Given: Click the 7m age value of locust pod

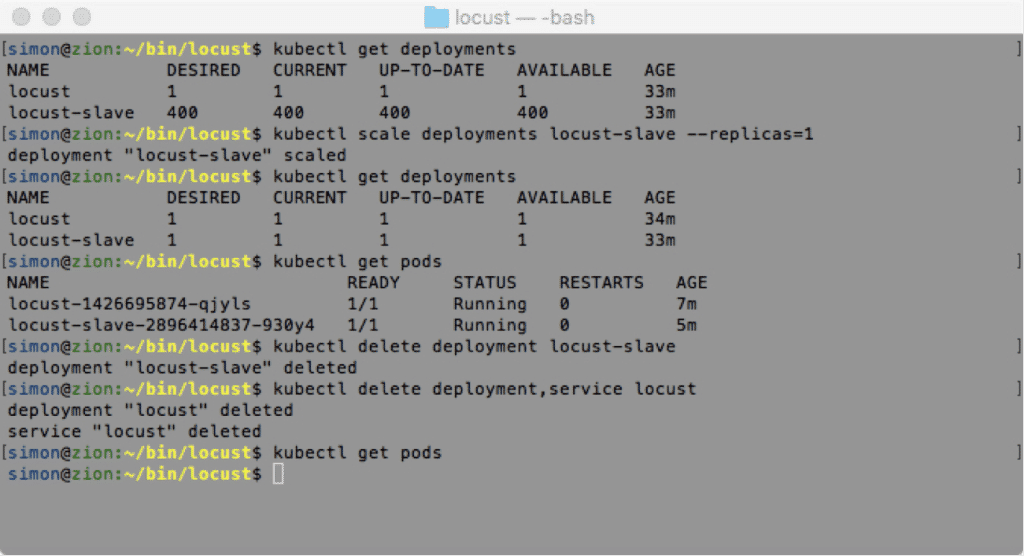Looking at the screenshot, I should 686,304.
